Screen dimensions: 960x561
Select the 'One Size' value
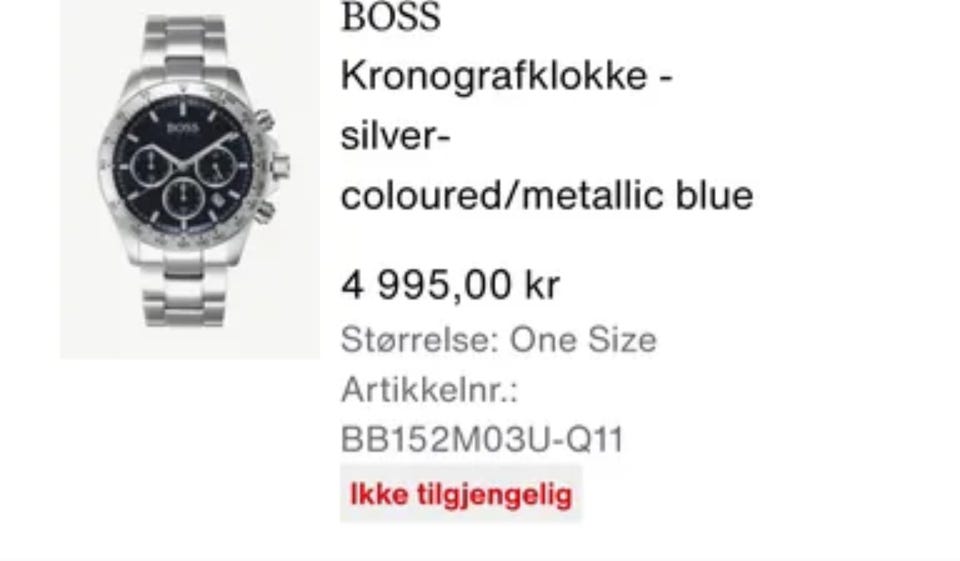[x=583, y=339]
